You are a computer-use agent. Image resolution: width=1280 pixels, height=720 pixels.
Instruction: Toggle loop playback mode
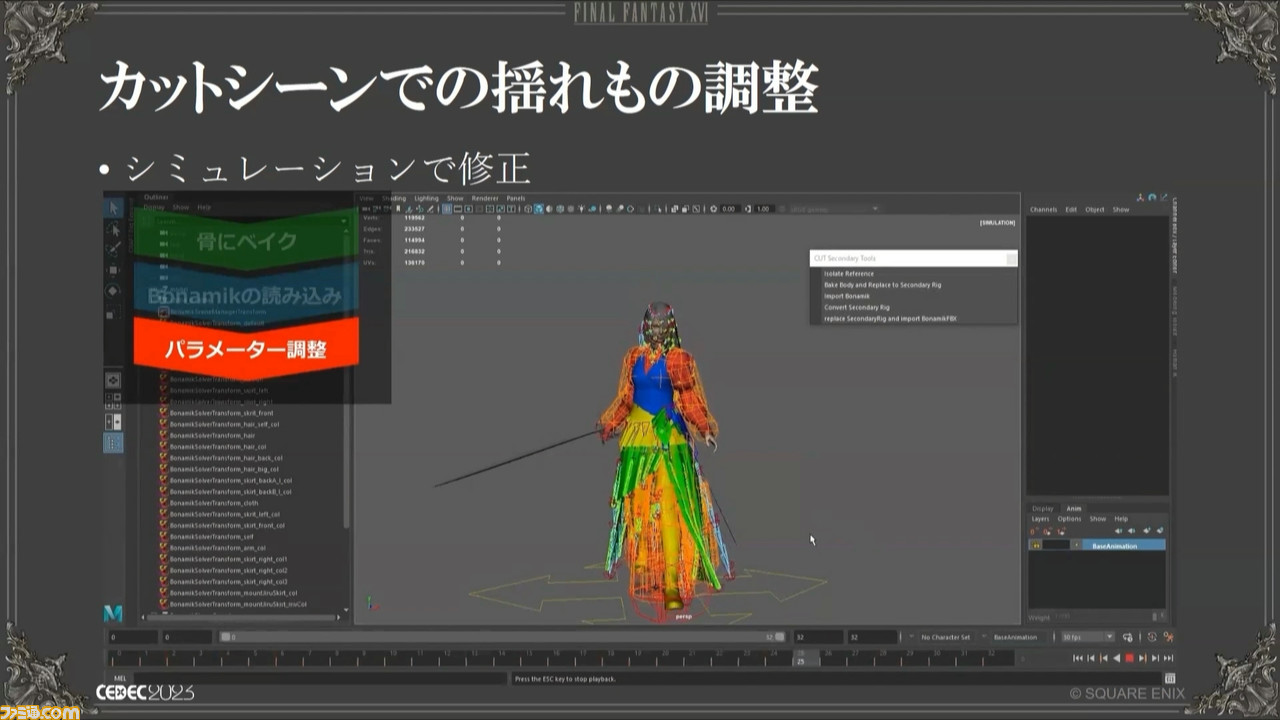tap(1128, 637)
